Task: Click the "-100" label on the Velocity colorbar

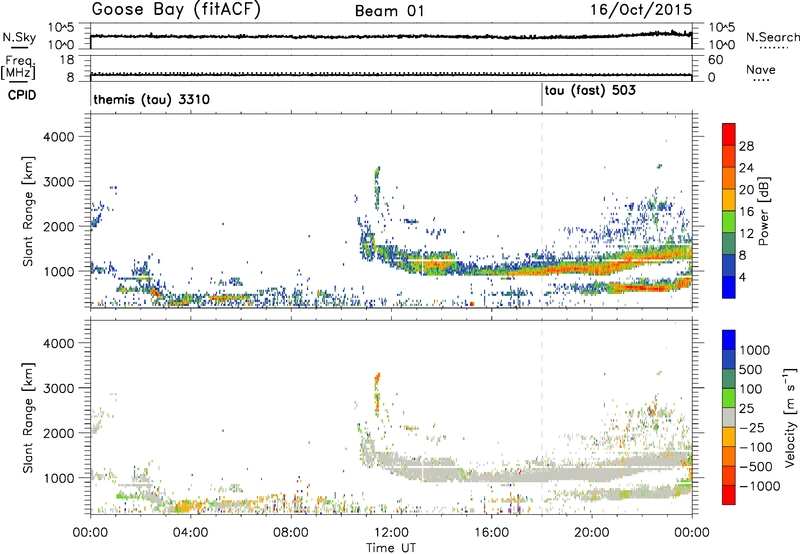Action: click(756, 447)
